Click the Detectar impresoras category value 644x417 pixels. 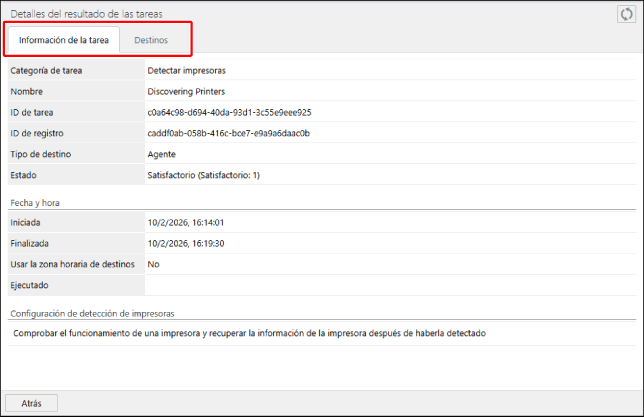coord(187,71)
